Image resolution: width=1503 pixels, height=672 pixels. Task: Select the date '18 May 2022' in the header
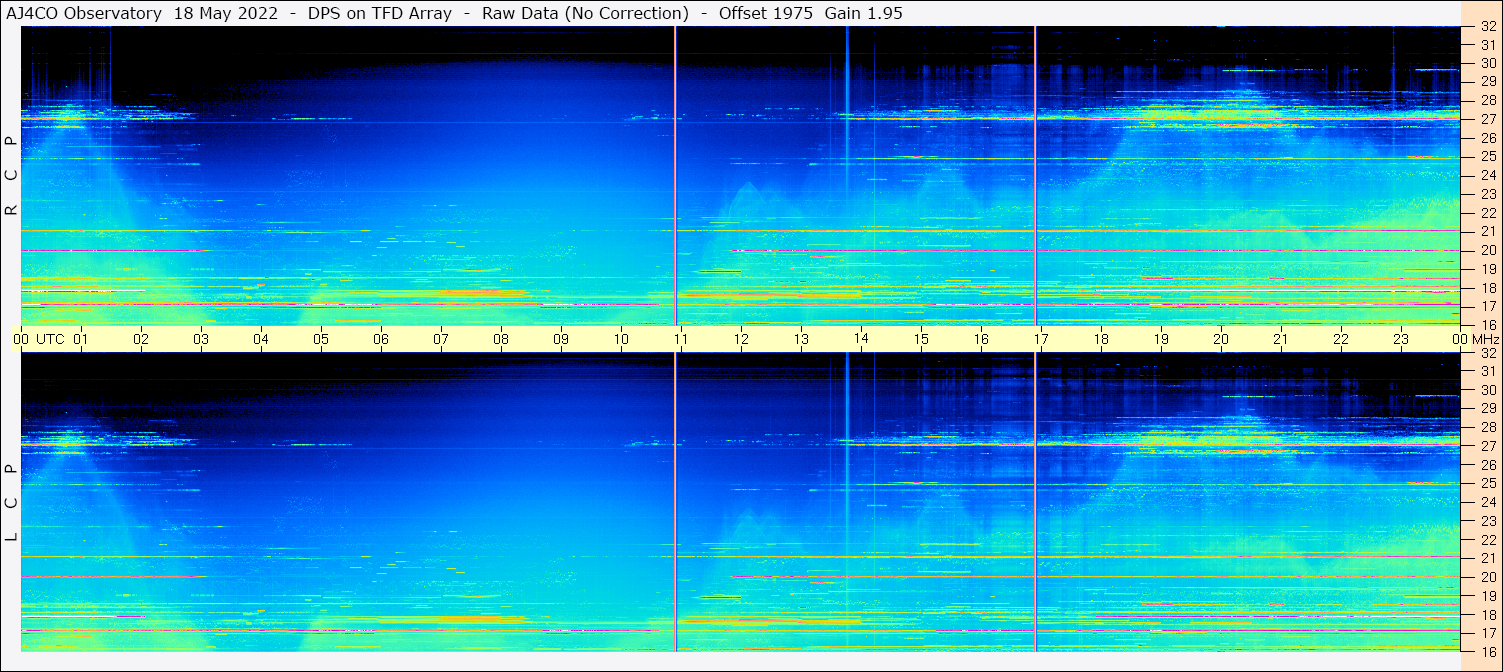[226, 13]
